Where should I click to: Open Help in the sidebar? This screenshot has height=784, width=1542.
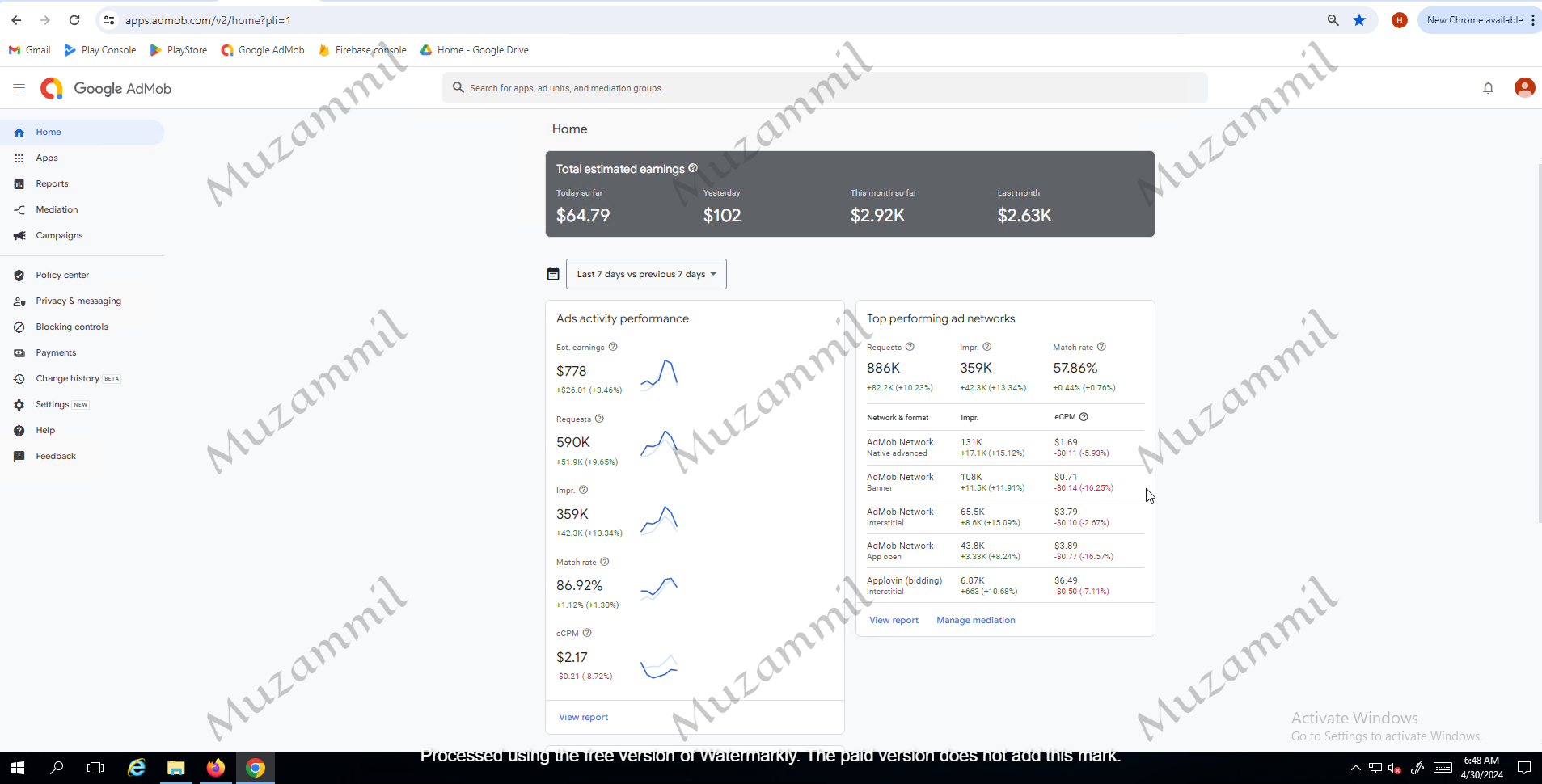pos(82,430)
